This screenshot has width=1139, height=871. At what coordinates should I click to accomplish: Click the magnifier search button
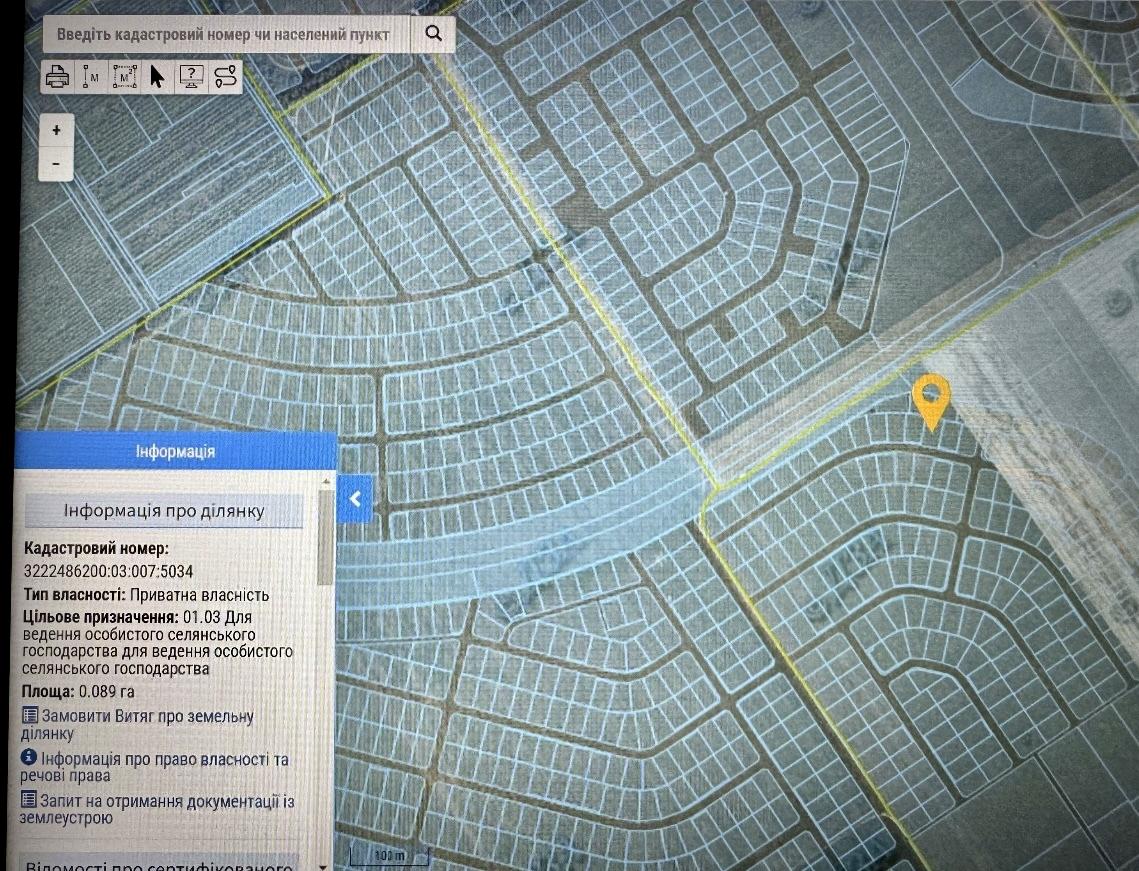click(x=433, y=33)
